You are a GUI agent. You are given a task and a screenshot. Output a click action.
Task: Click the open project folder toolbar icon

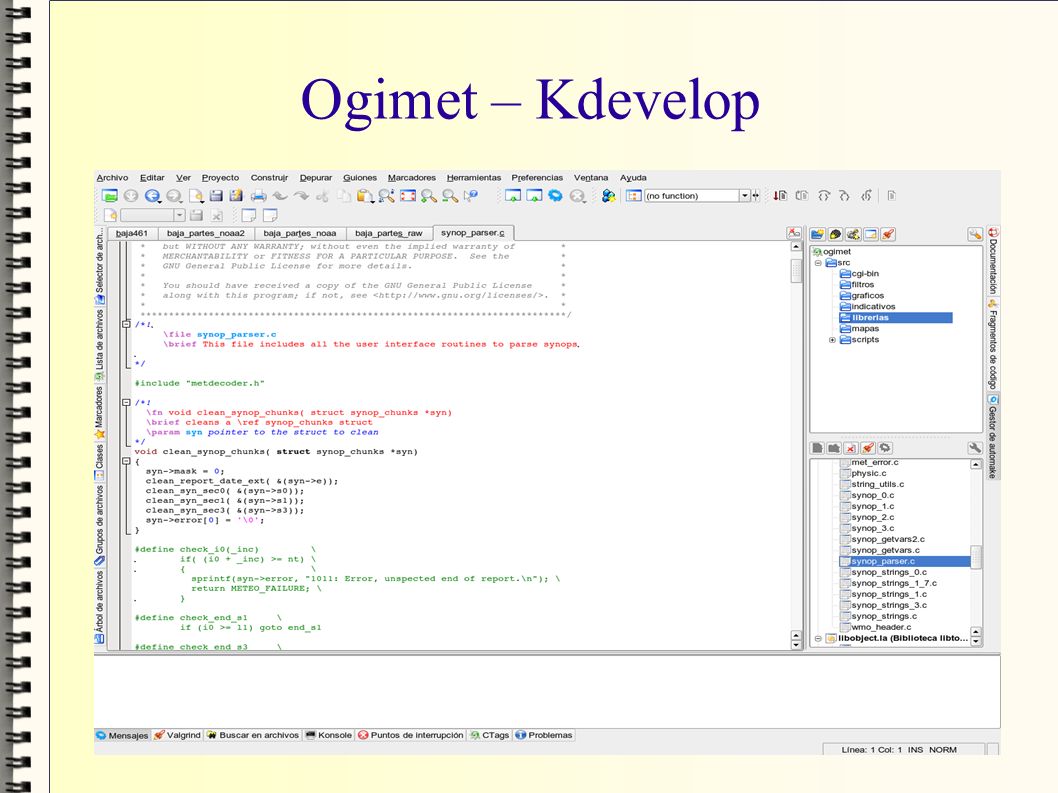click(x=109, y=196)
